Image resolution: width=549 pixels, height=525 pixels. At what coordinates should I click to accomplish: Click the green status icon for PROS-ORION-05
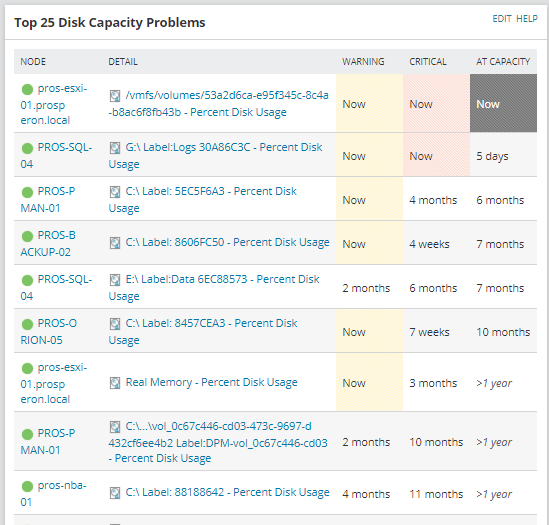(x=27, y=324)
